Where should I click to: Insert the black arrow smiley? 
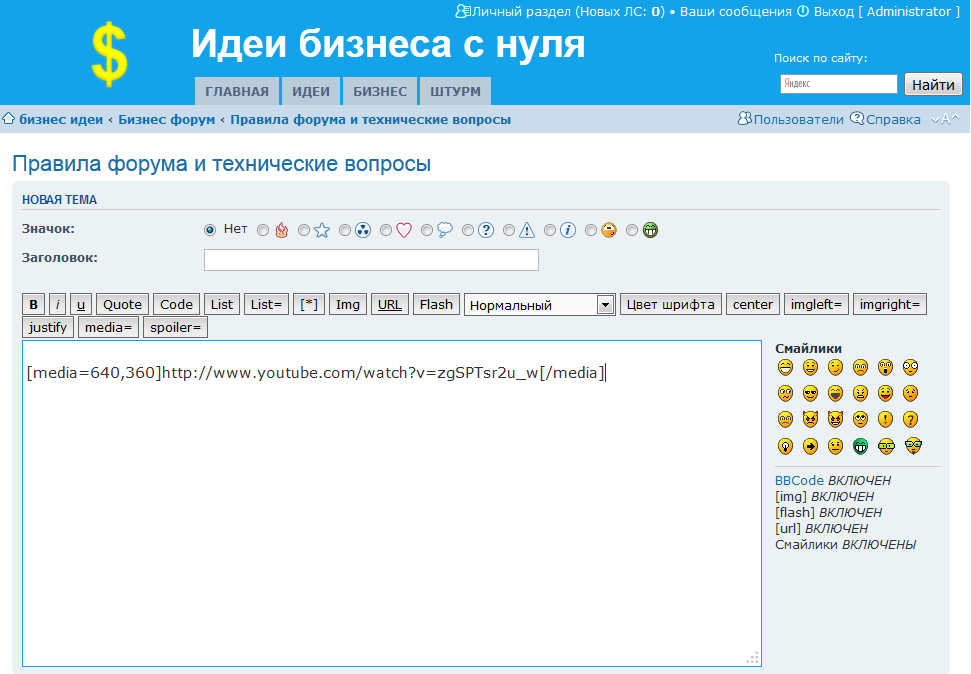[810, 446]
